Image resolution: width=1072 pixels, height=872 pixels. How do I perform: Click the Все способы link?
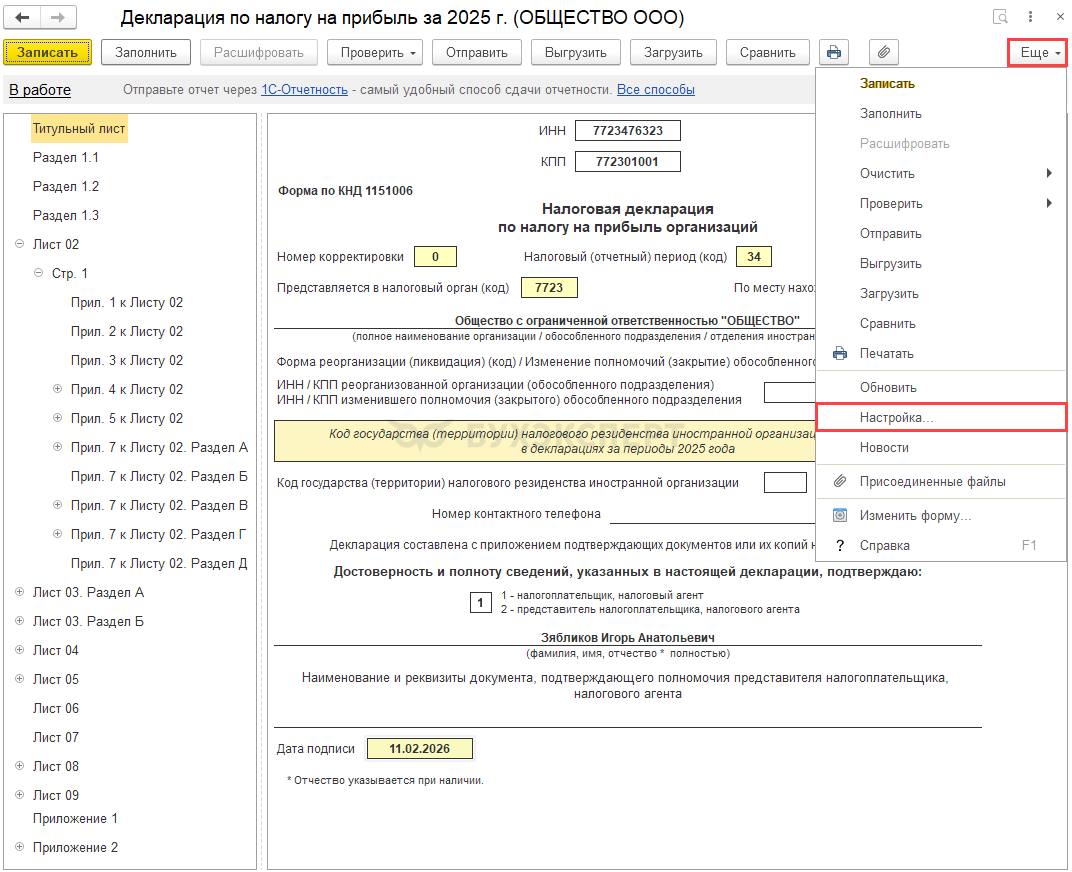point(655,90)
